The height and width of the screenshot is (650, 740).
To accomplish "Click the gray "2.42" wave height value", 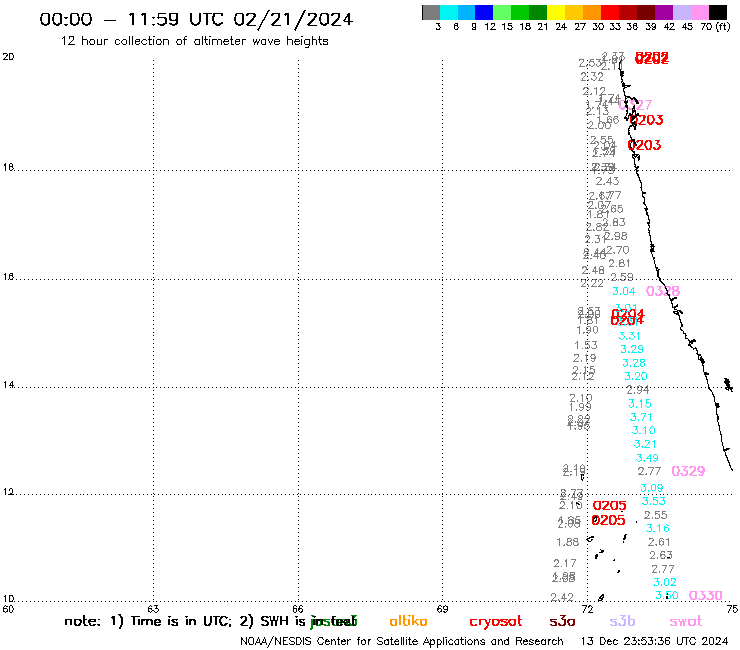I will point(562,597).
